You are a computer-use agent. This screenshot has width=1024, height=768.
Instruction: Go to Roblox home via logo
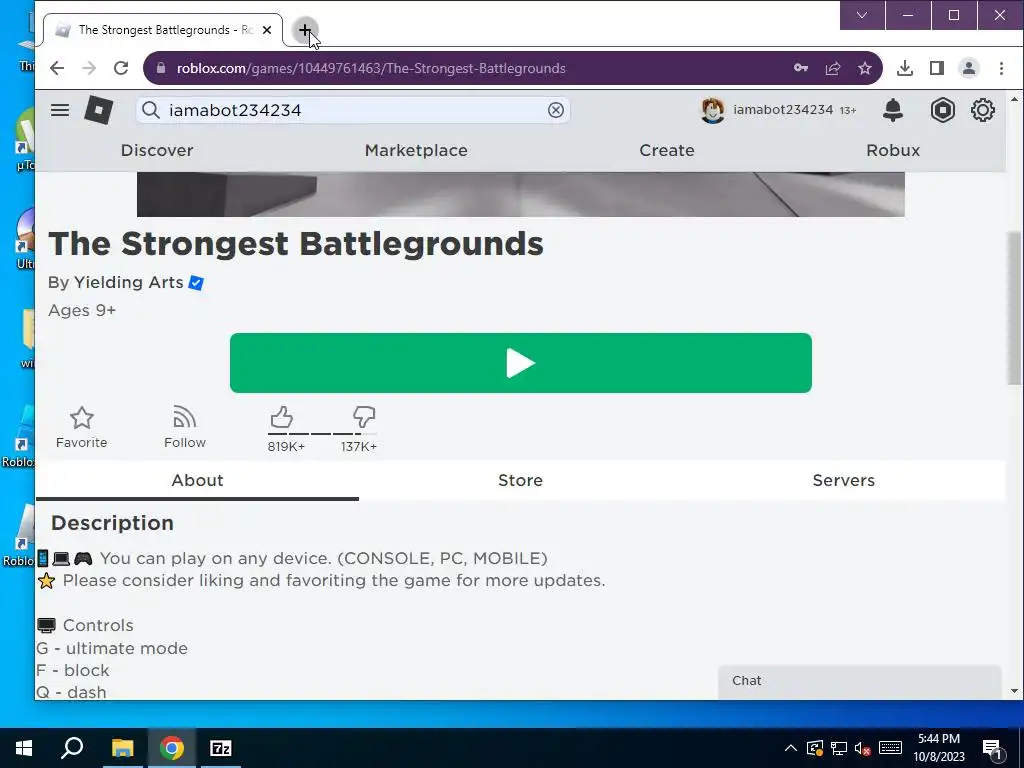pyautogui.click(x=99, y=110)
